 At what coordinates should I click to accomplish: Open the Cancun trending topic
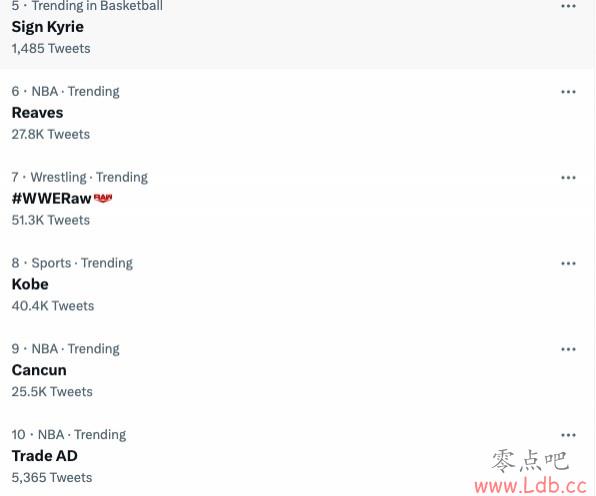39,370
